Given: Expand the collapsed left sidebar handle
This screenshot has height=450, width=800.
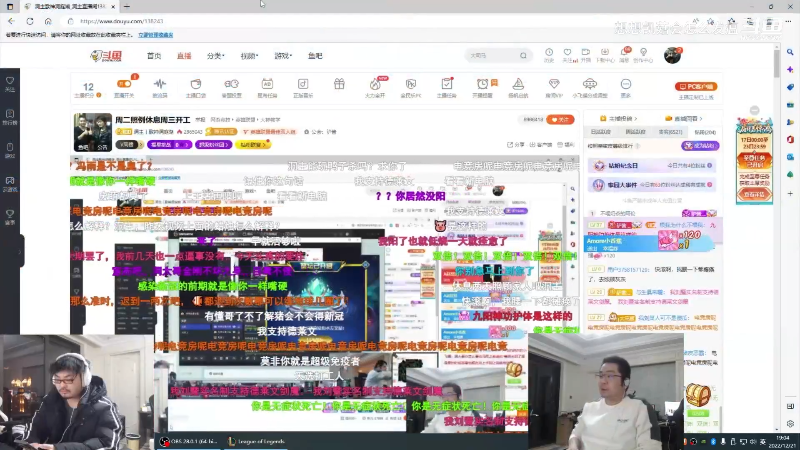Looking at the screenshot, I should point(20,251).
